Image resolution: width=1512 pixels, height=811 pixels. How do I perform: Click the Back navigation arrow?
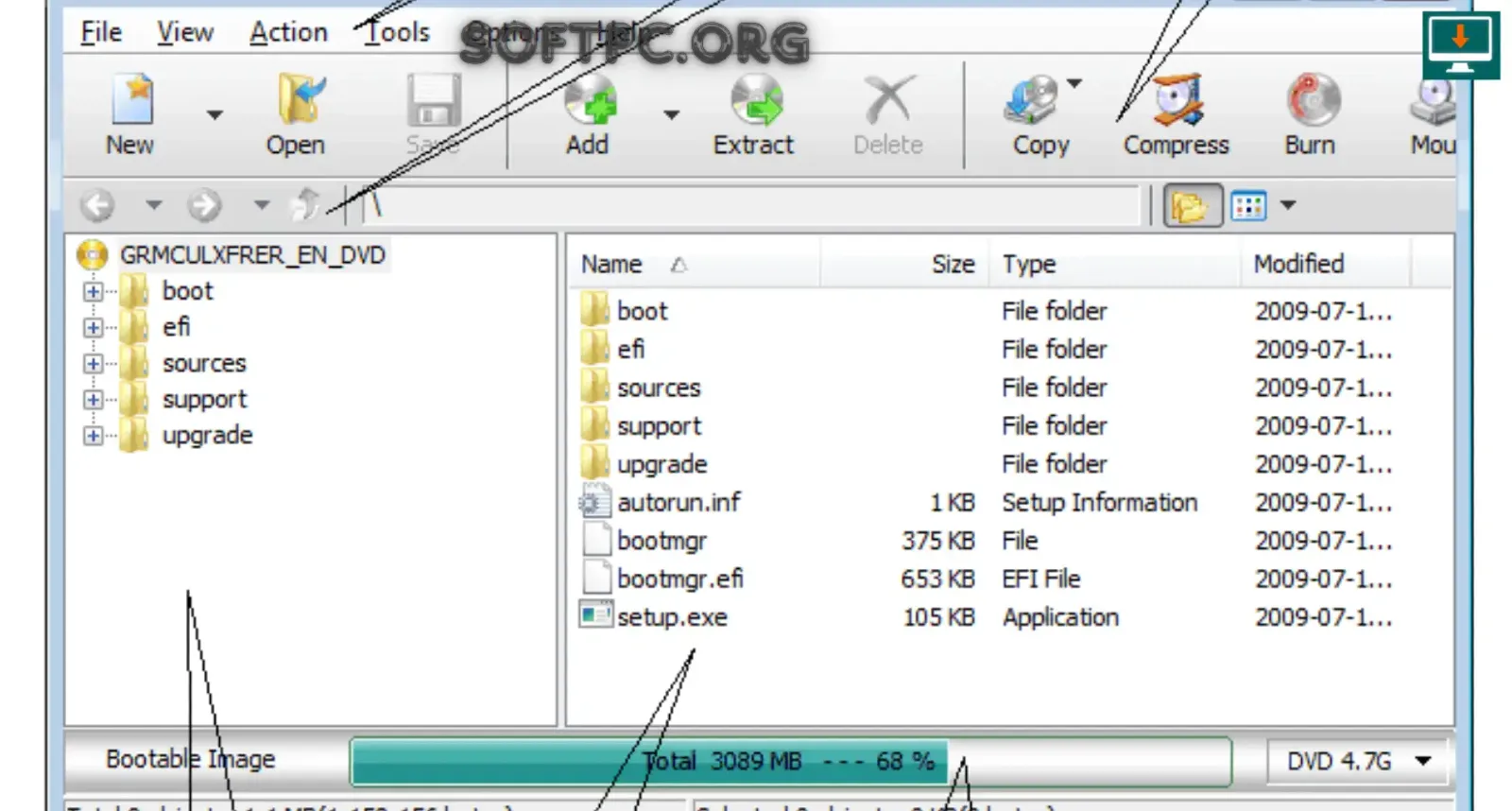[97, 205]
